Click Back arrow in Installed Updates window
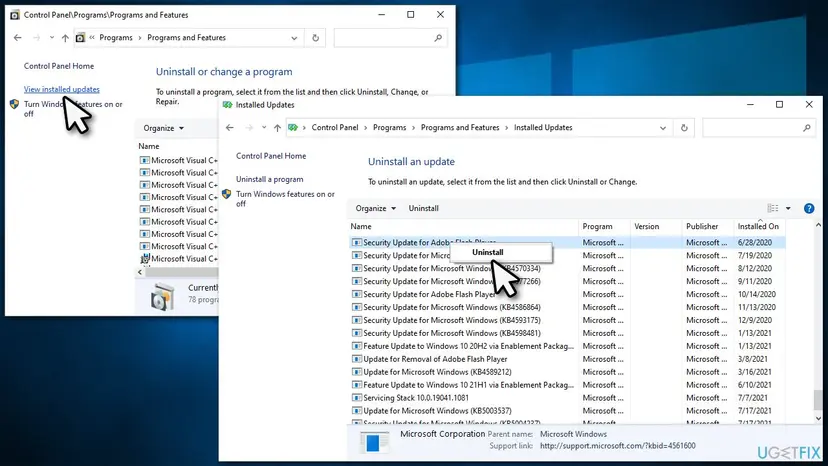 [x=229, y=128]
